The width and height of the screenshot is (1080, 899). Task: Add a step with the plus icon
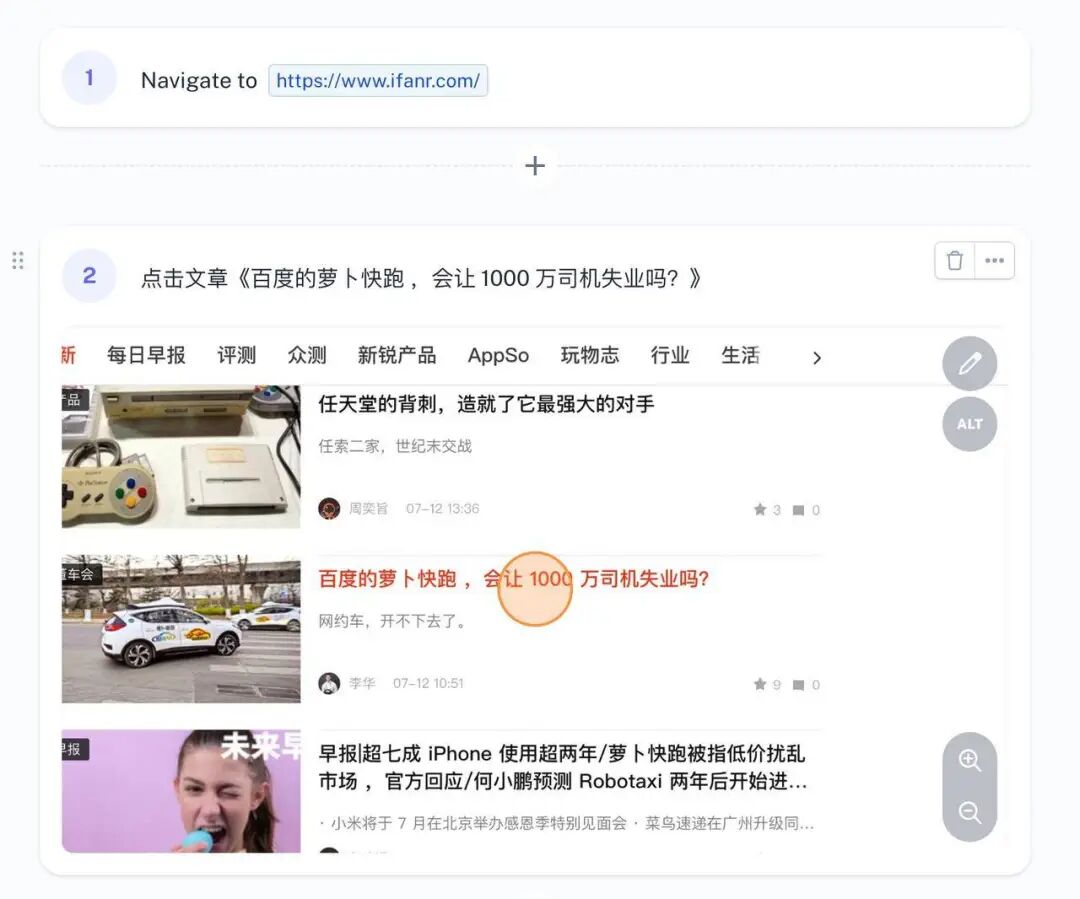pos(535,165)
